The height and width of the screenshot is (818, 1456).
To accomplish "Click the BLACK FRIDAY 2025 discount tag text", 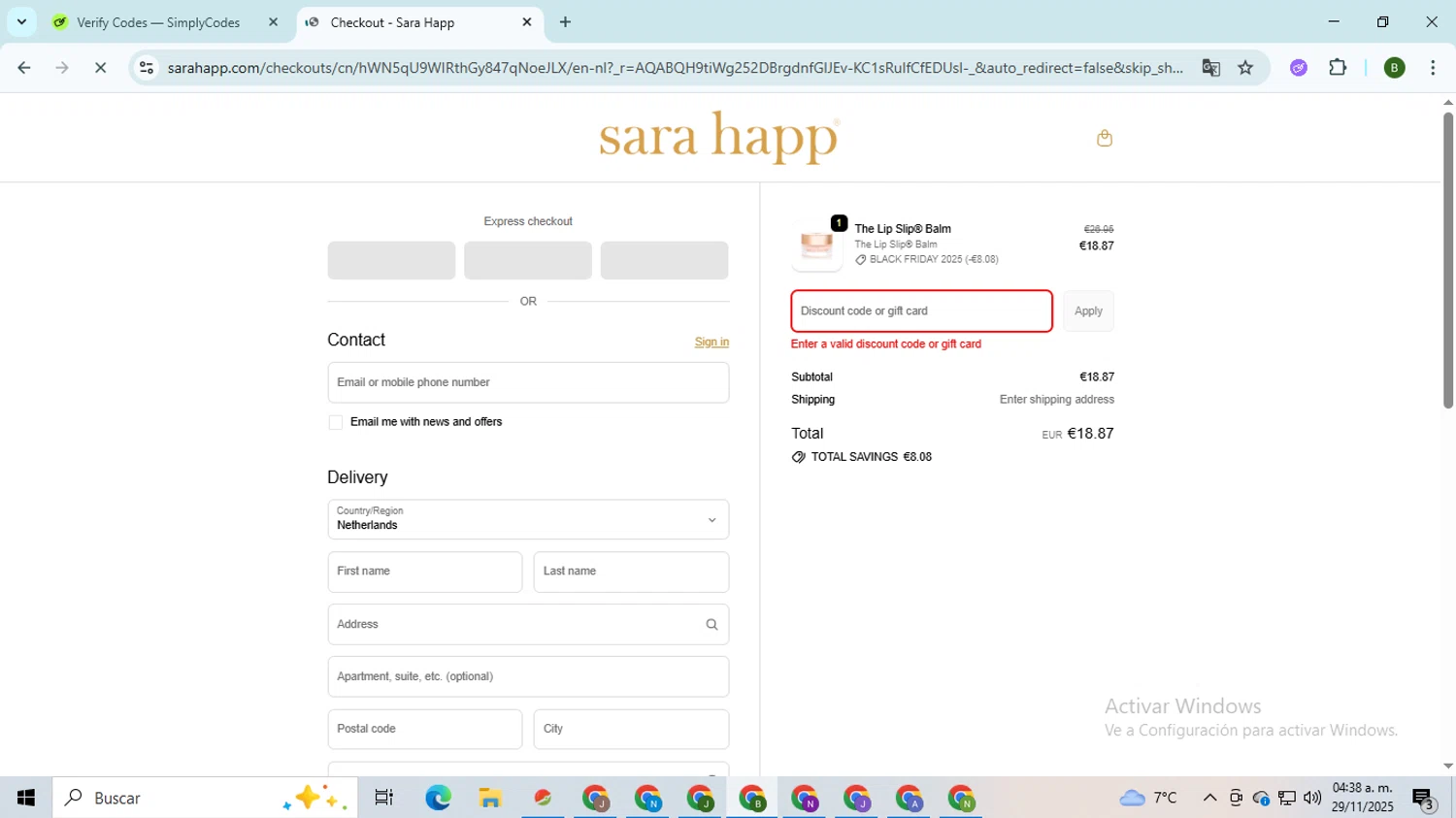I will point(934,260).
